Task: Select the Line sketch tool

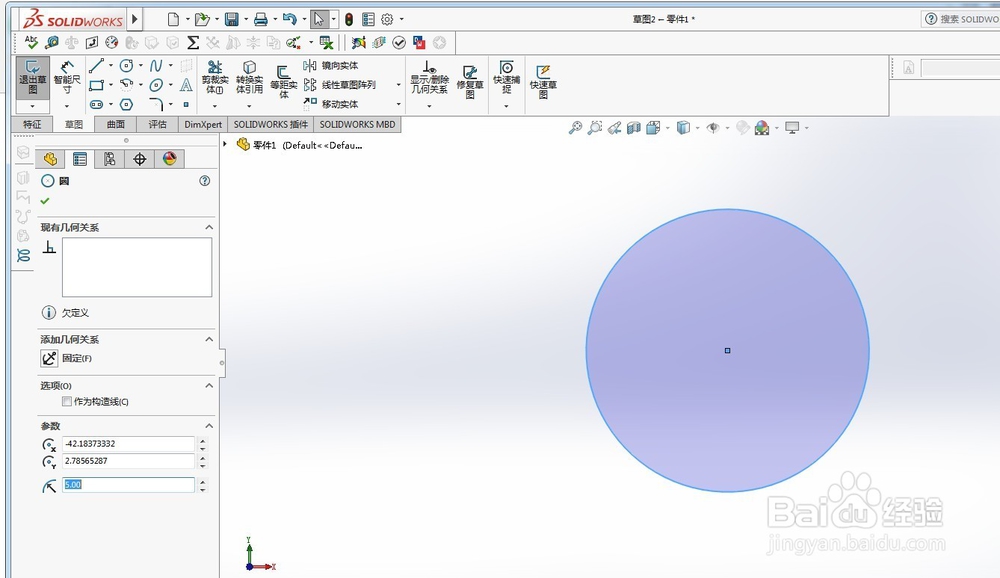Action: [96, 66]
